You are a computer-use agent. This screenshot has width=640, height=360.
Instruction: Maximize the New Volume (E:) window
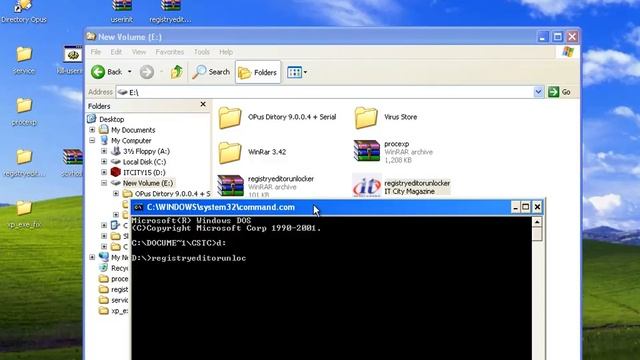tap(558, 37)
